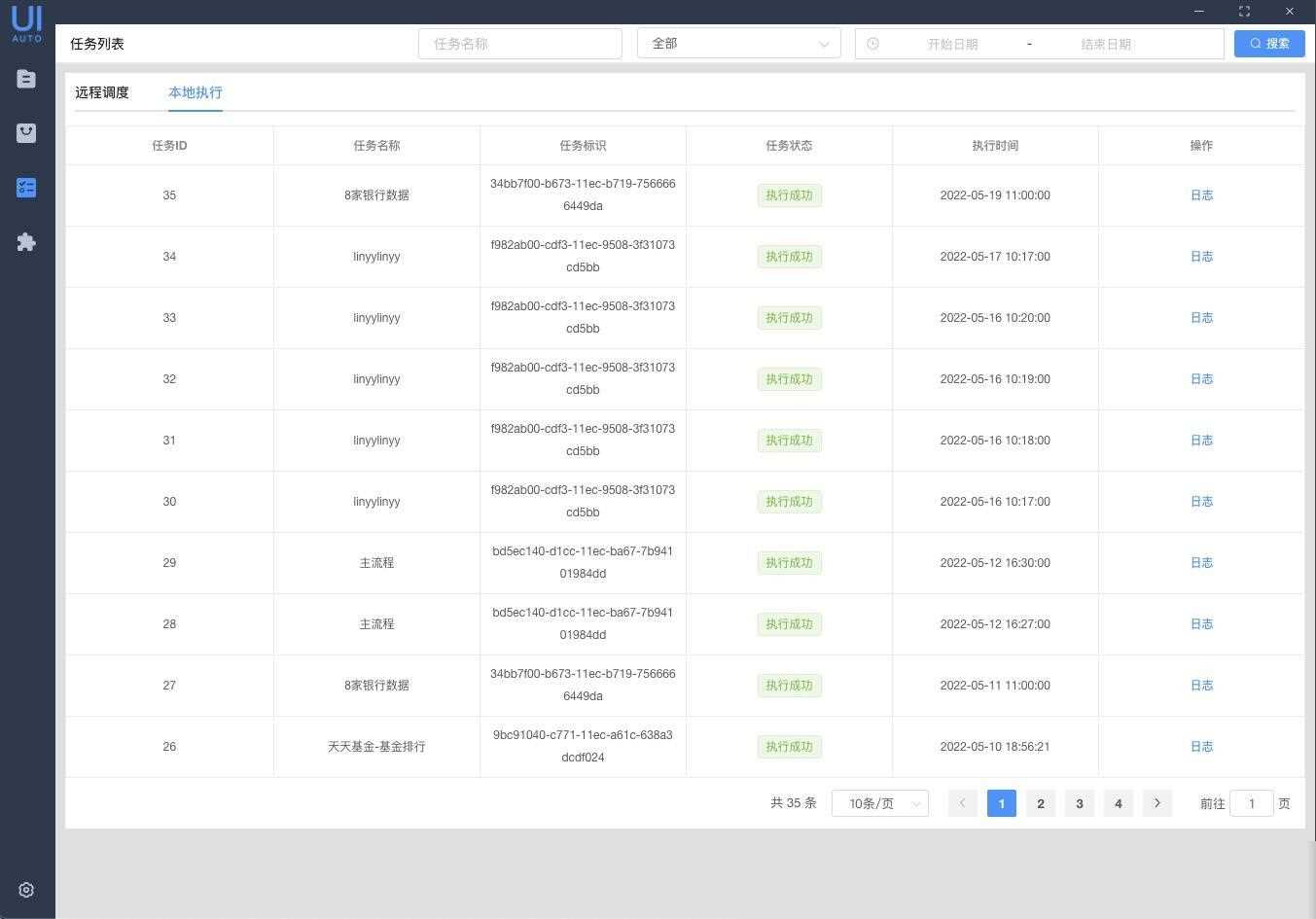Click the 结束日期 end date field
Screen dimensions: 1316x919
pos(1106,44)
